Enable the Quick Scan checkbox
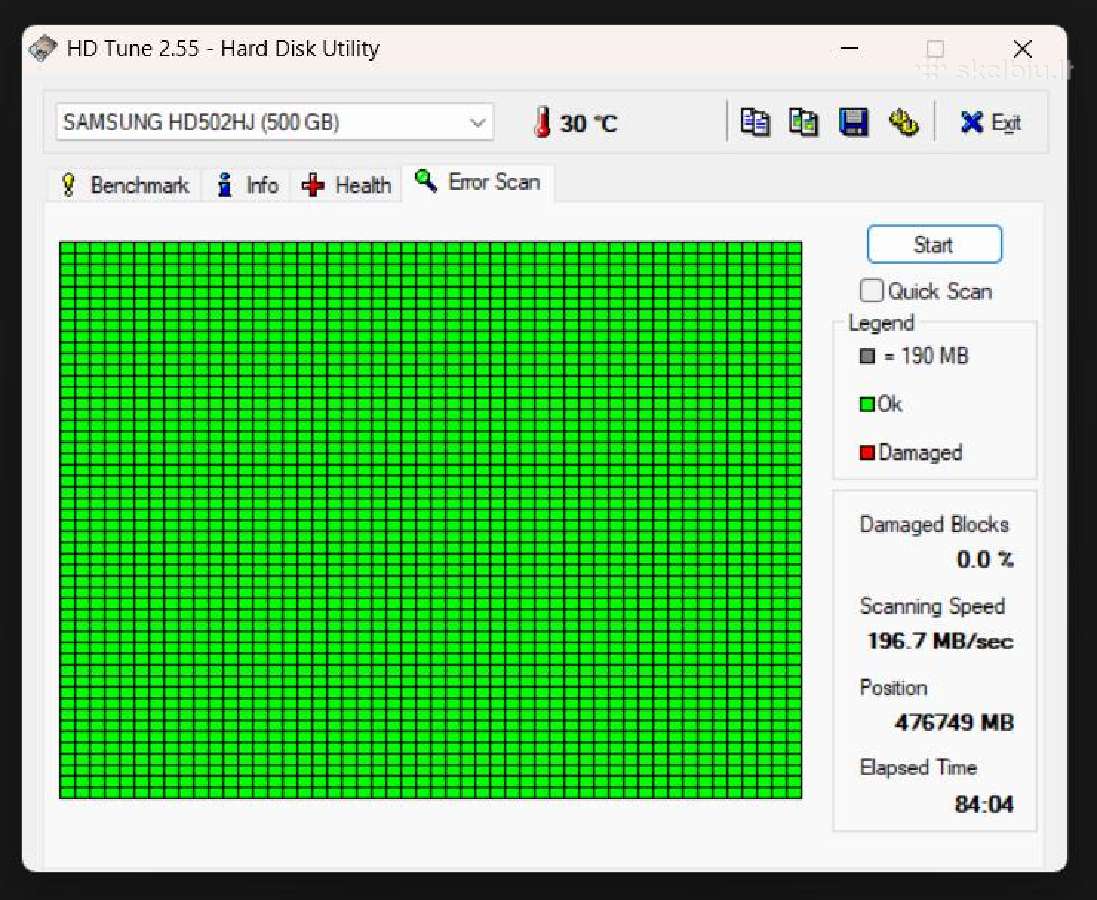 [871, 290]
